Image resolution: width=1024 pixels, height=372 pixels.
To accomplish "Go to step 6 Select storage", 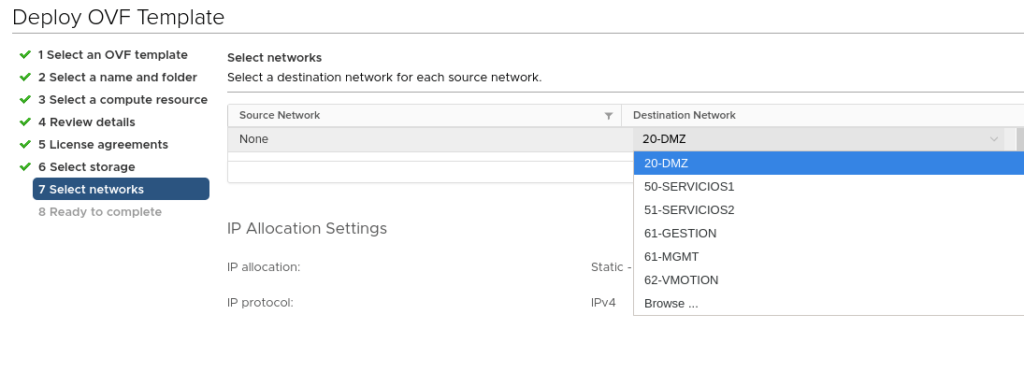I will pos(86,167).
